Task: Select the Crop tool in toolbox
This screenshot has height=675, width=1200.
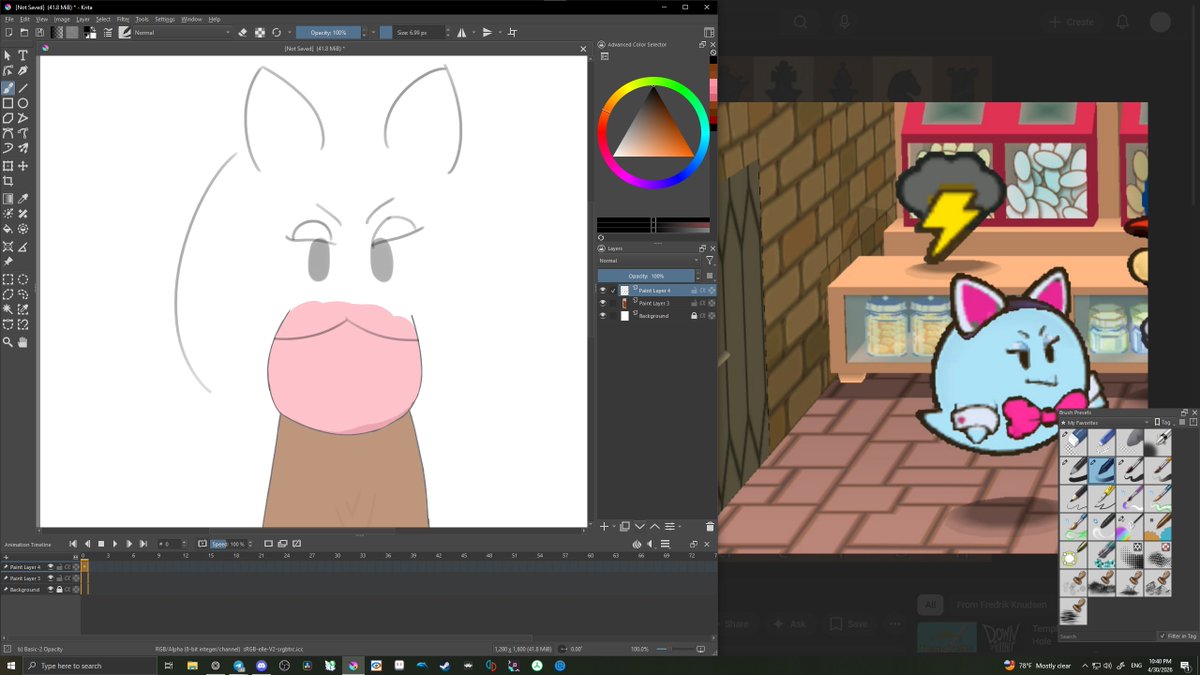Action: coord(8,181)
